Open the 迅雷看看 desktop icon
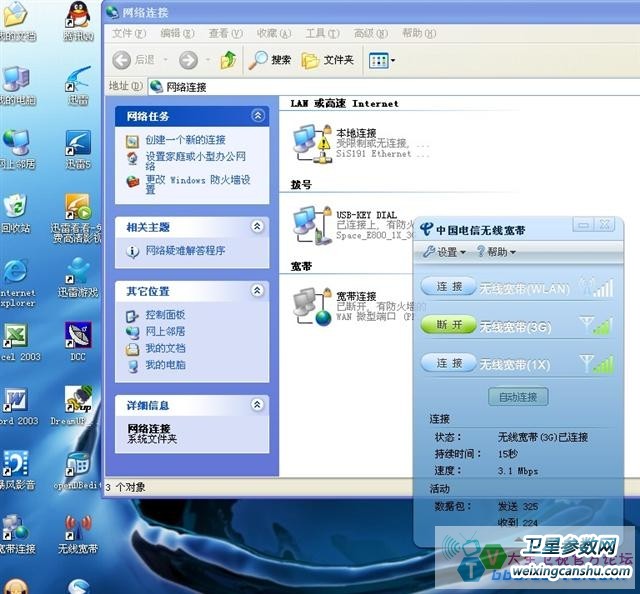Screen dimensions: 640x594 click(x=77, y=218)
